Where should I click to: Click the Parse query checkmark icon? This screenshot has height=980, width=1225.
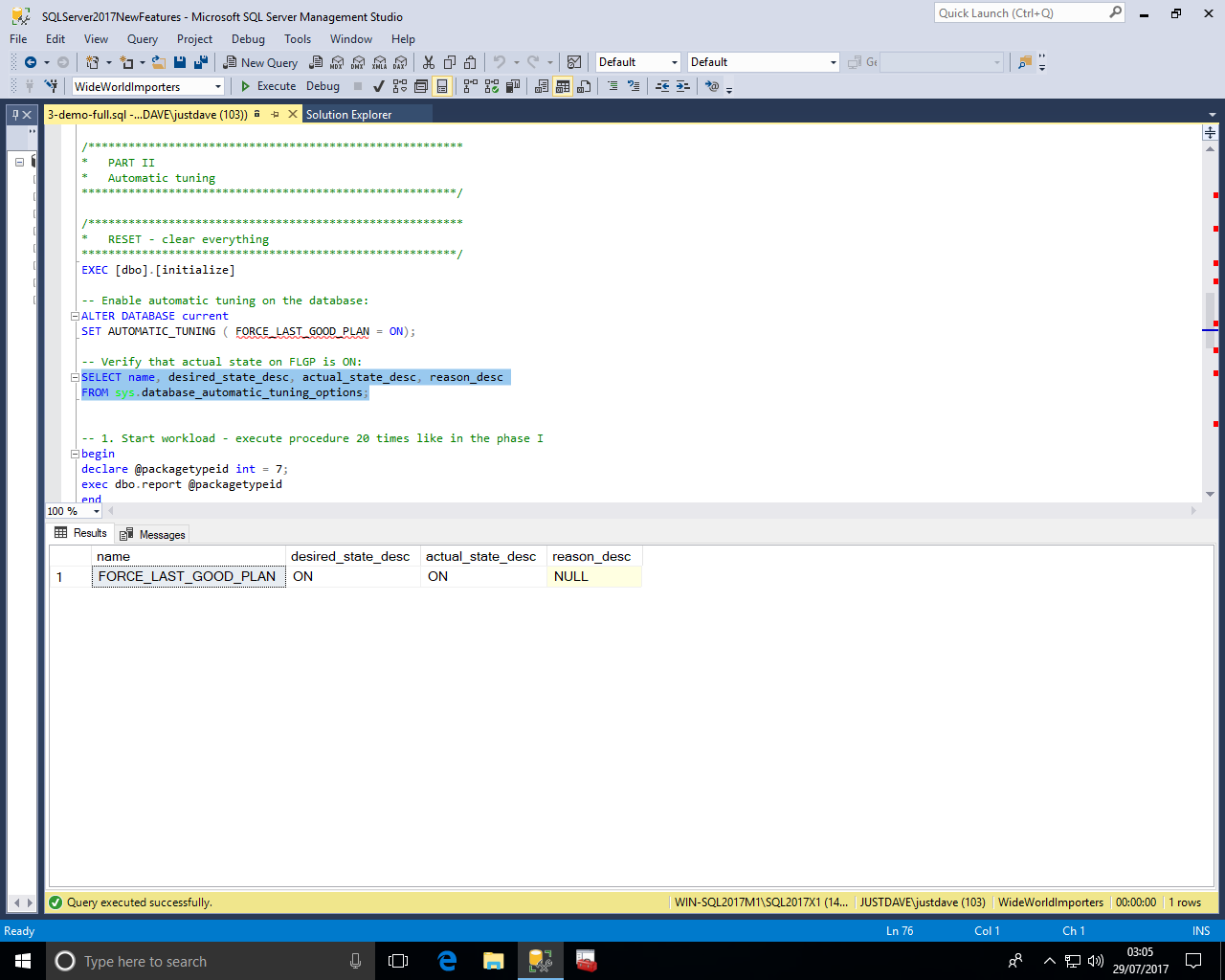(378, 86)
